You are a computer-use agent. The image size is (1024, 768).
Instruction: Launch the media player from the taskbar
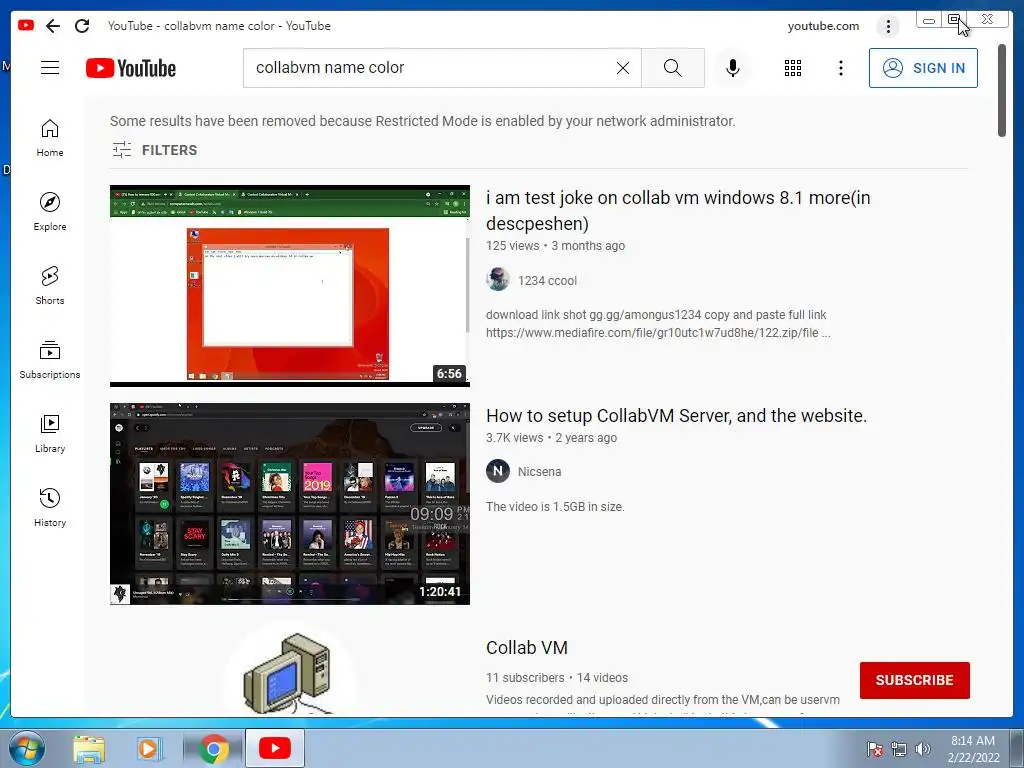[149, 749]
